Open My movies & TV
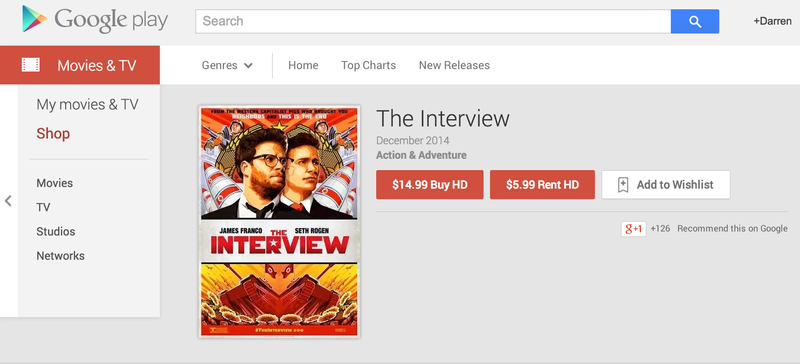 coord(87,105)
